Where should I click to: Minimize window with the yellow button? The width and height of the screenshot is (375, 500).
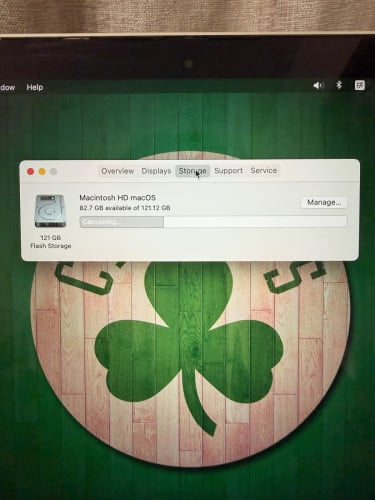(42, 172)
